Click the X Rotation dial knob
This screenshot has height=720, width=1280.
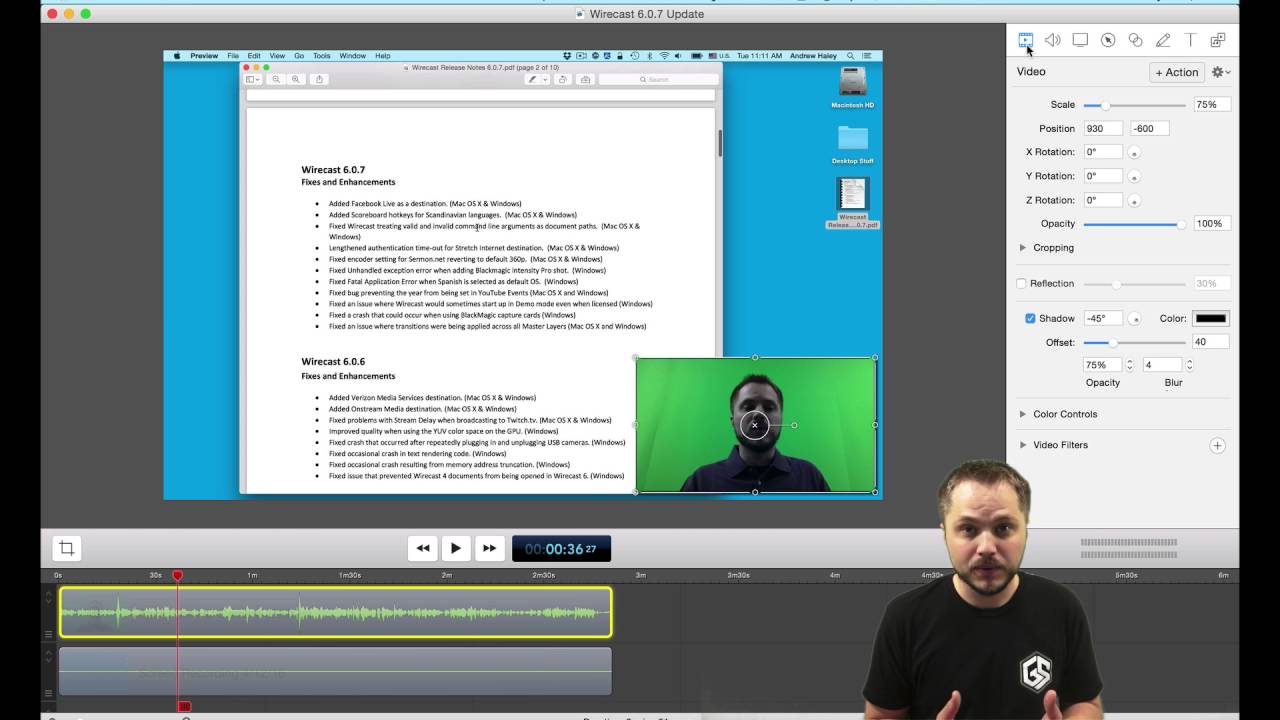[1135, 153]
